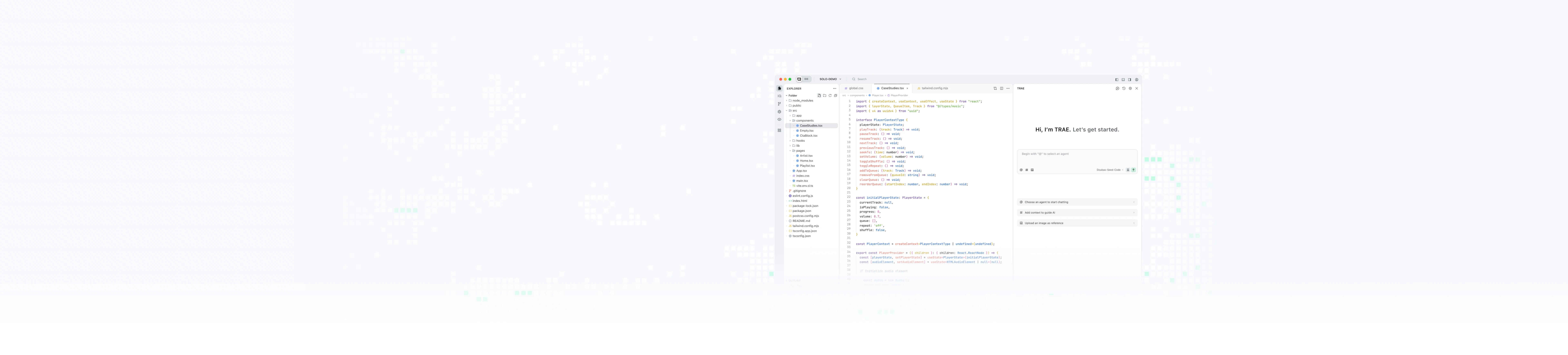Toggle the left sidebar layout icon
Viewport: 1568px width, 355px height.
(1117, 80)
